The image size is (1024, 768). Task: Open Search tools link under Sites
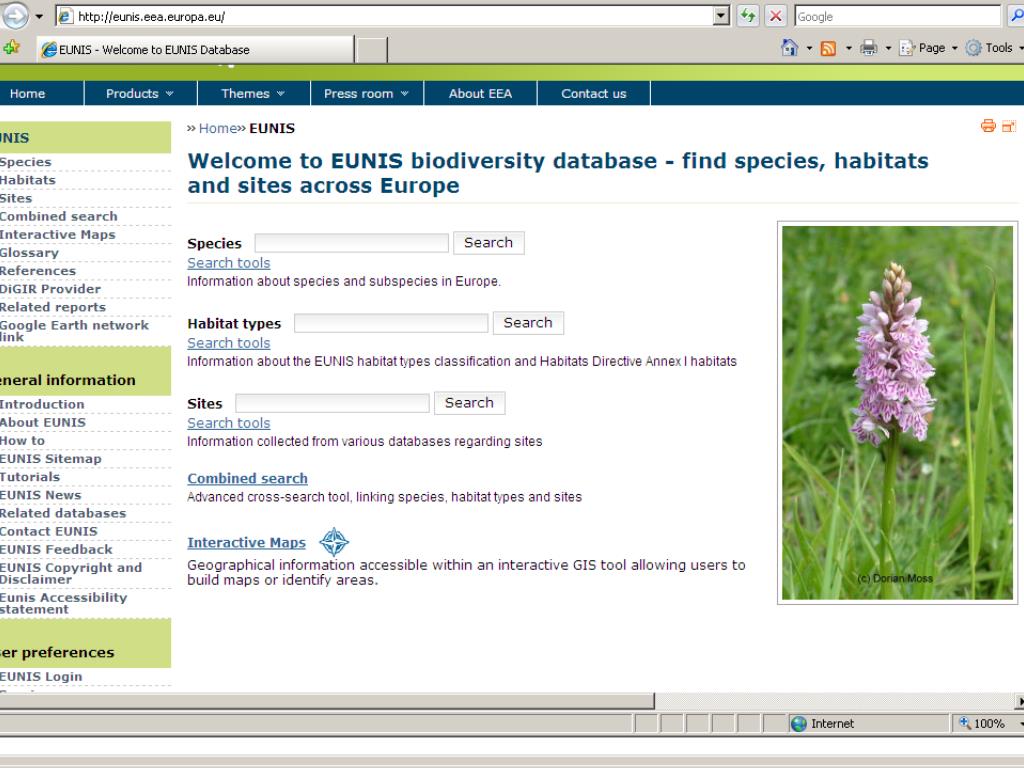point(229,424)
